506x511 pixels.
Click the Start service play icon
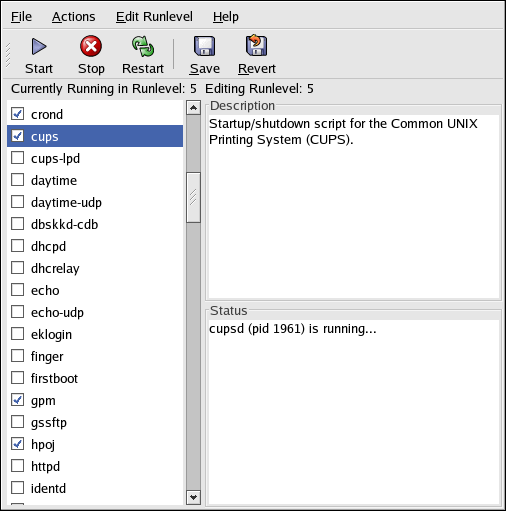39,46
